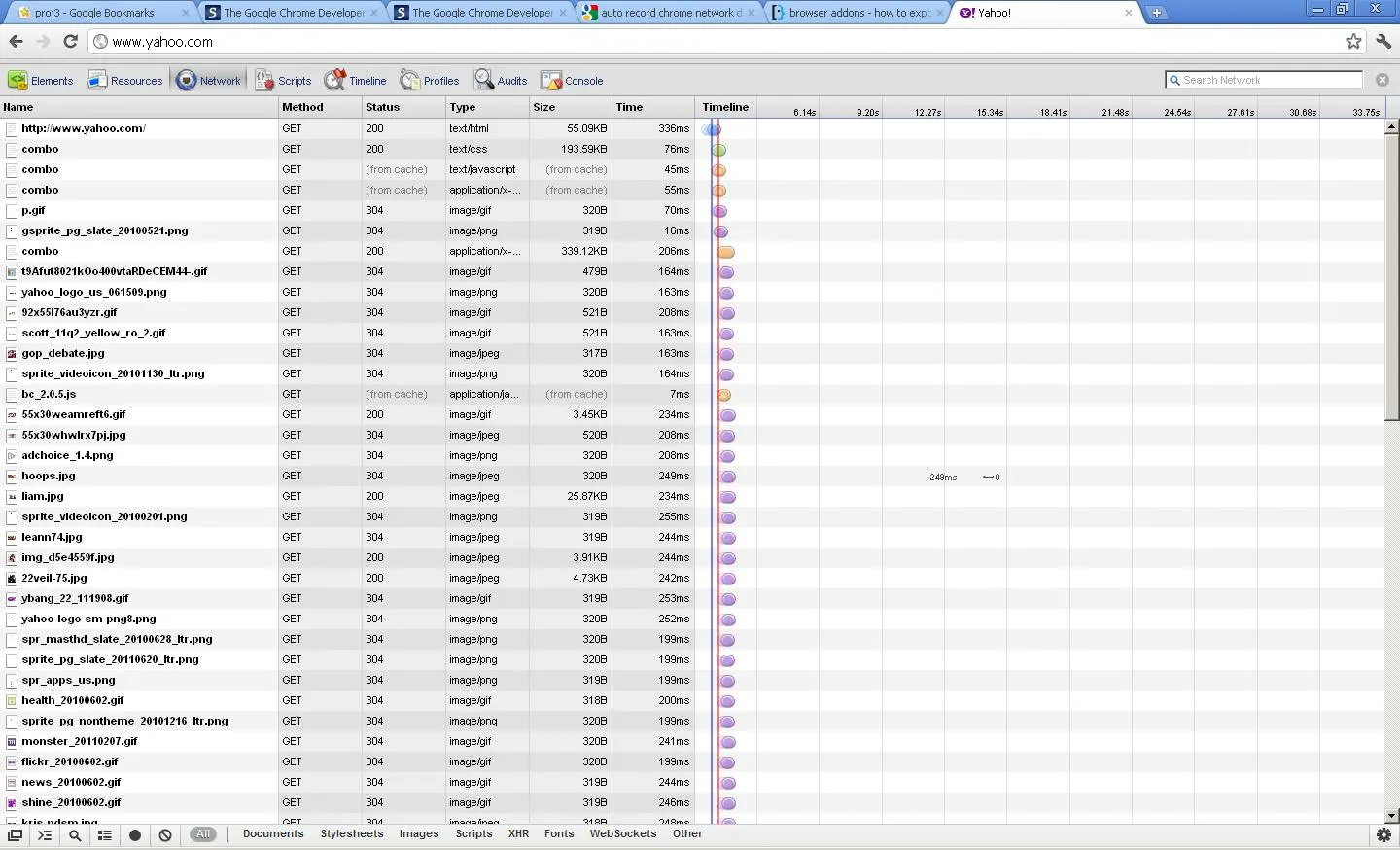1400x850 pixels.
Task: Open the Elements panel
Action: [41, 81]
